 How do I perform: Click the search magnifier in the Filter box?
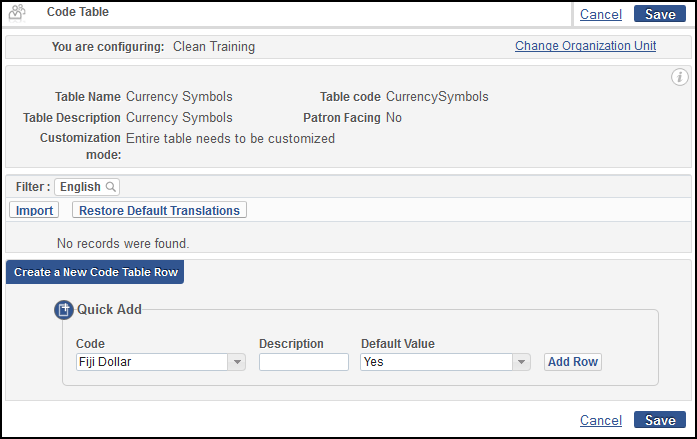pyautogui.click(x=111, y=187)
